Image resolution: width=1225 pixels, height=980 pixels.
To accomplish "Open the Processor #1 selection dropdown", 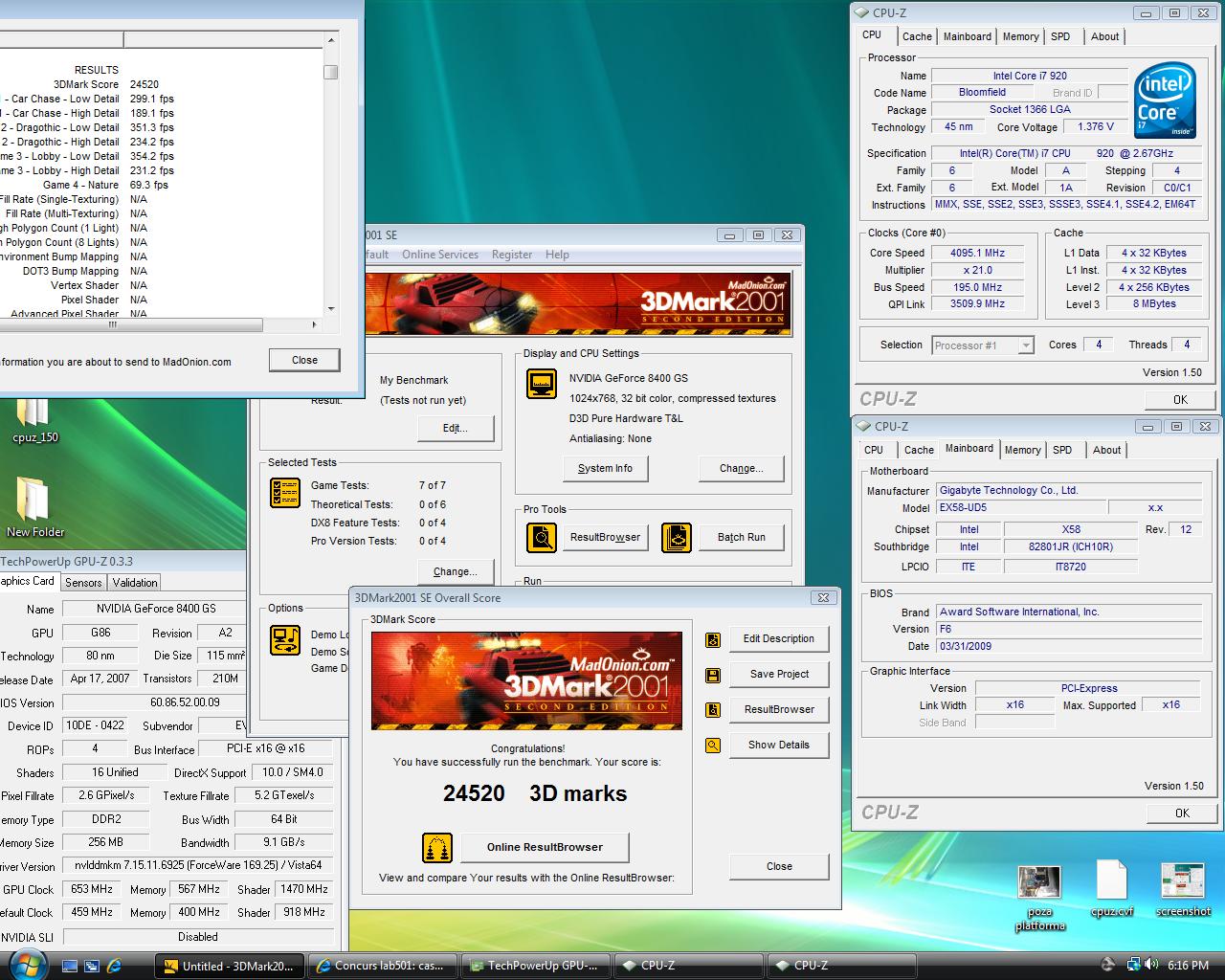I will tap(983, 345).
